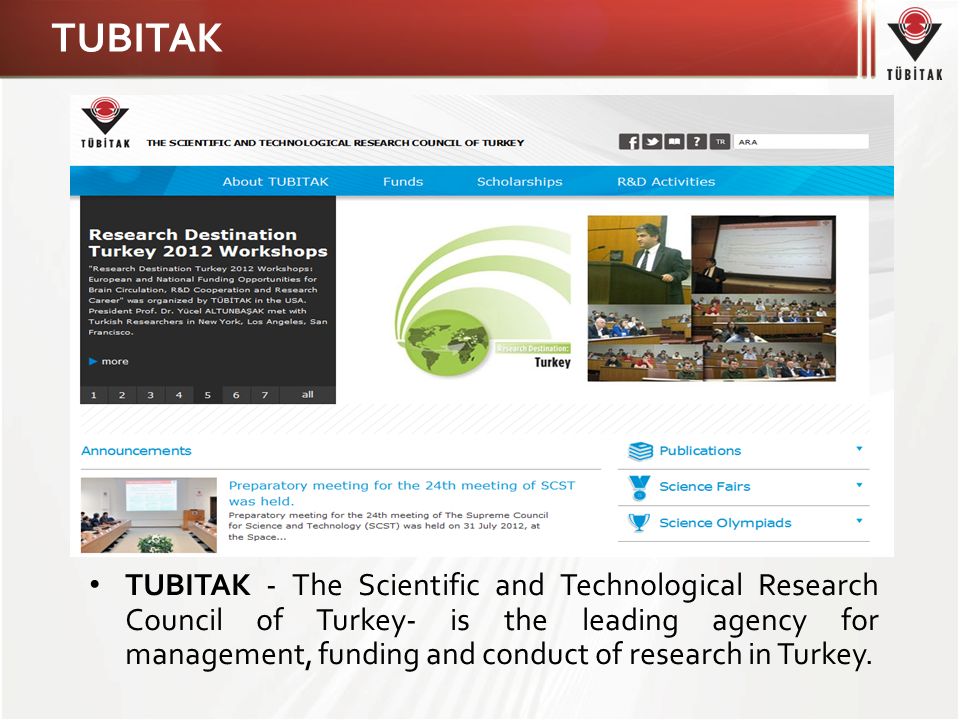Image resolution: width=960 pixels, height=720 pixels.
Task: Open the Scholarships menu
Action: point(520,182)
